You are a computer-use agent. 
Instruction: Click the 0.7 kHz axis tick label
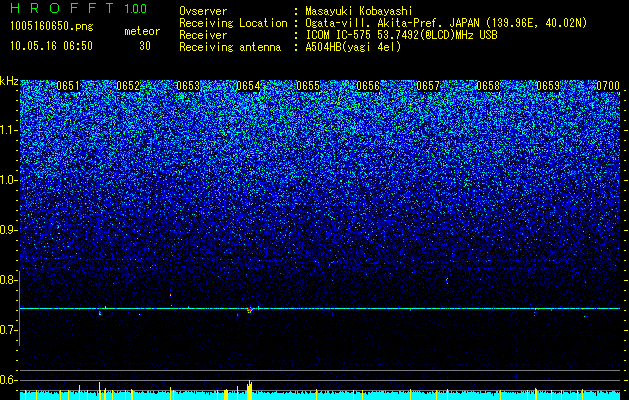click(9, 330)
